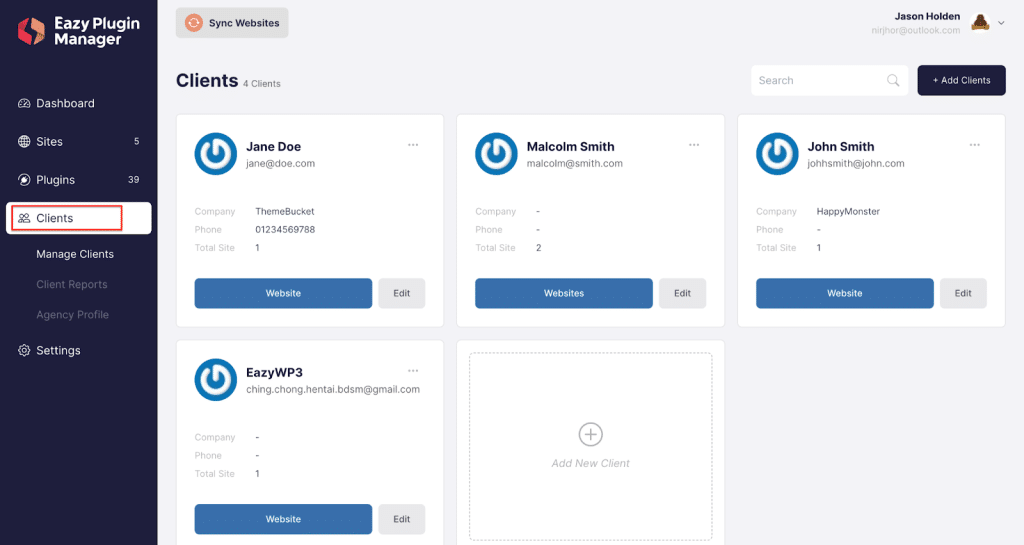Viewport: 1024px width, 545px height.
Task: Click the + Add Clients button
Action: (x=961, y=80)
